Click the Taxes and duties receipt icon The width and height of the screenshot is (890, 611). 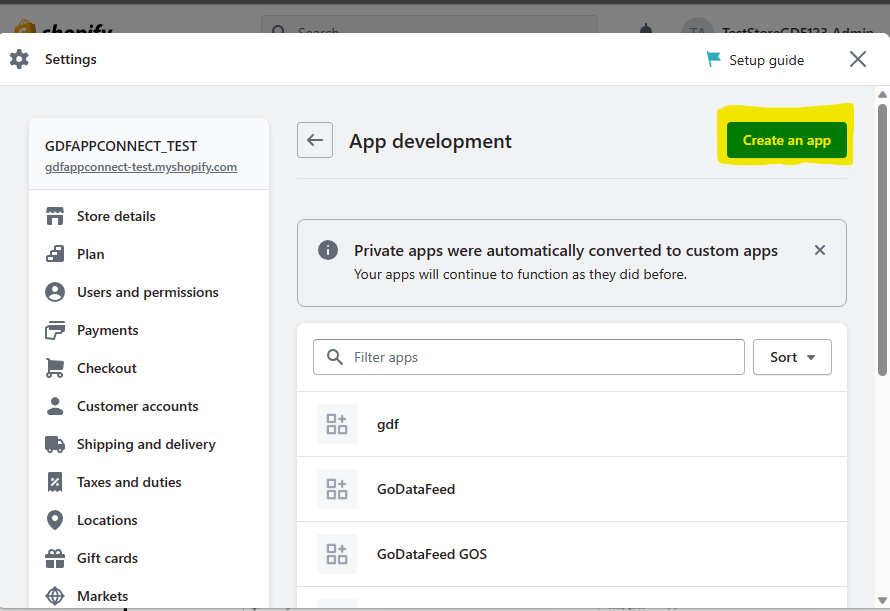55,482
